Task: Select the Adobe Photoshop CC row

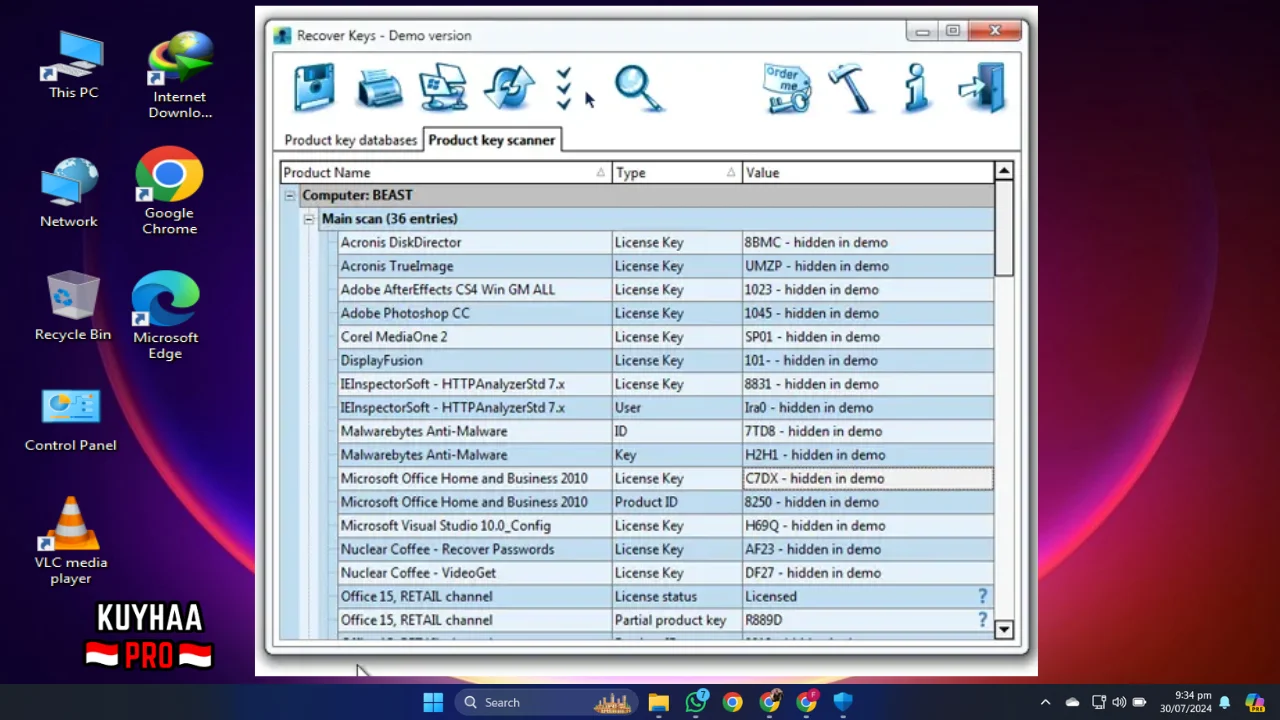Action: click(x=665, y=313)
